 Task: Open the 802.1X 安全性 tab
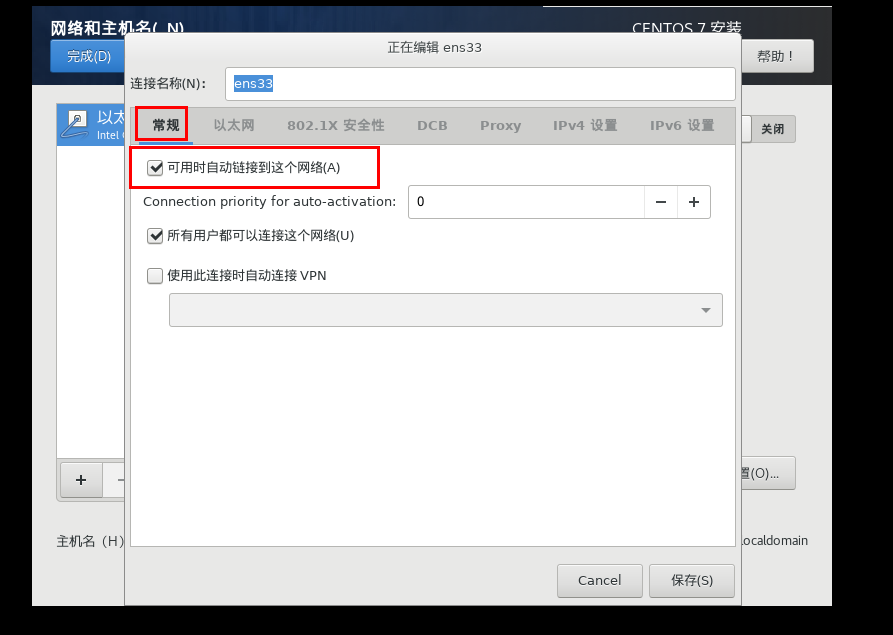pos(336,125)
